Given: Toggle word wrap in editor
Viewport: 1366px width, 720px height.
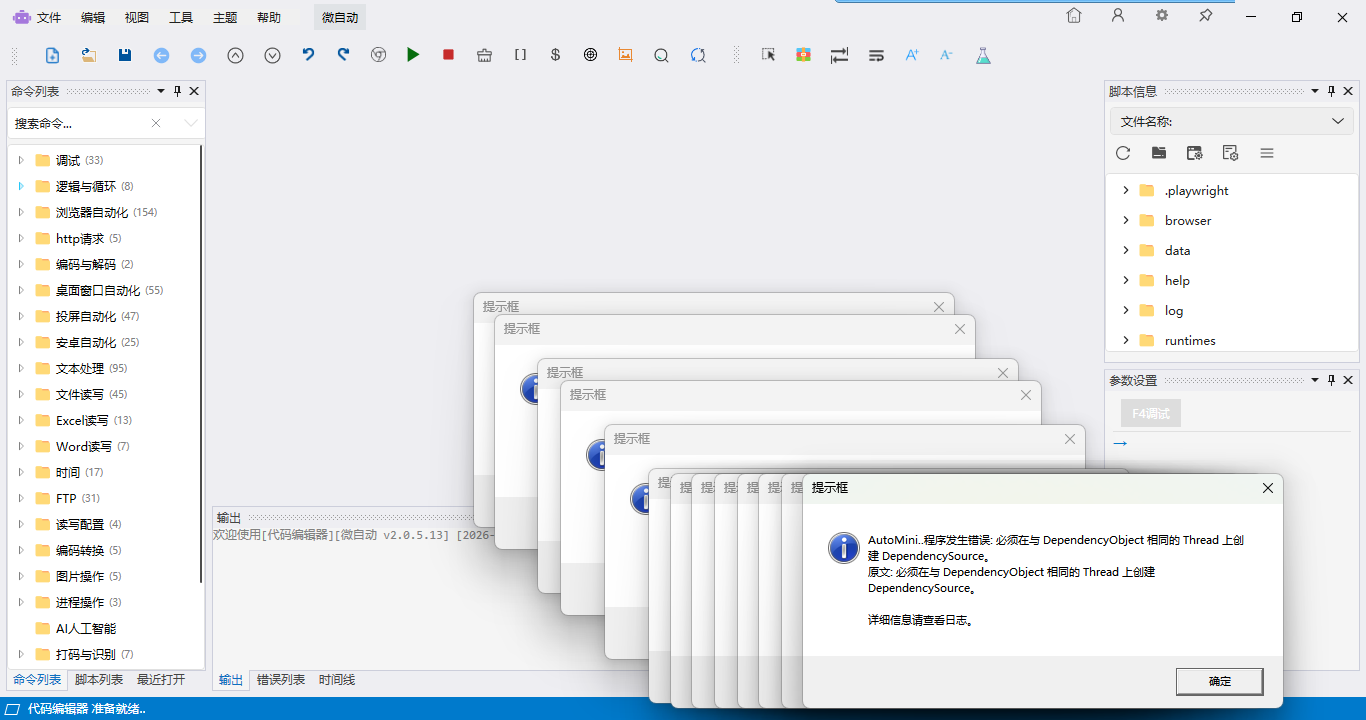Looking at the screenshot, I should point(876,55).
